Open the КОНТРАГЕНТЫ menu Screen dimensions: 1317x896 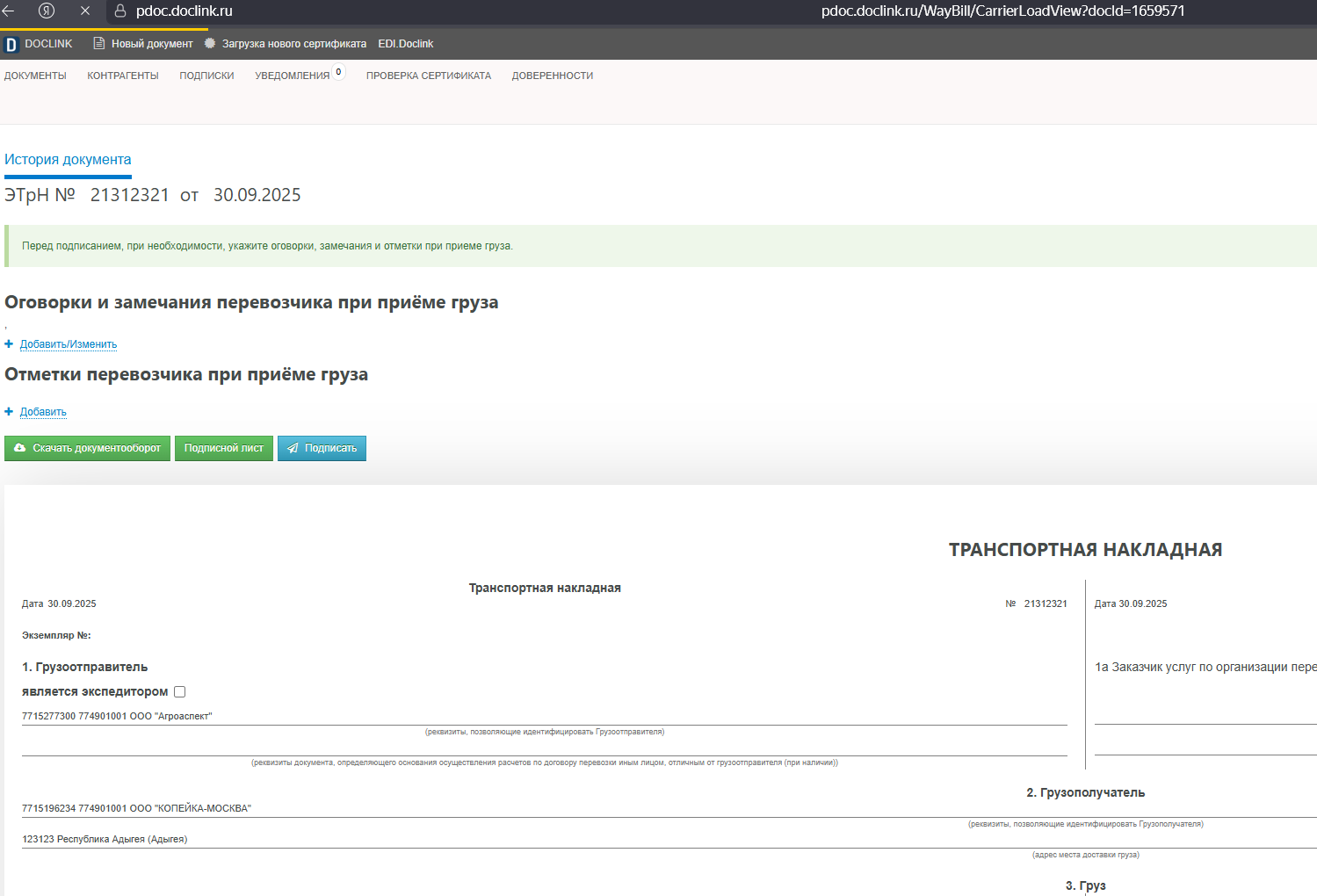coord(123,76)
